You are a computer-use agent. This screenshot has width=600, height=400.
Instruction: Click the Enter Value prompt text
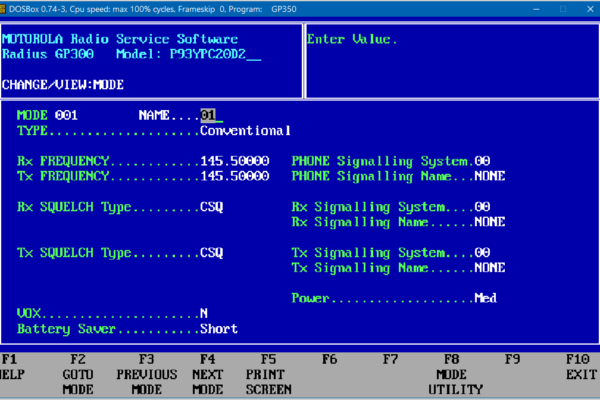pos(352,39)
